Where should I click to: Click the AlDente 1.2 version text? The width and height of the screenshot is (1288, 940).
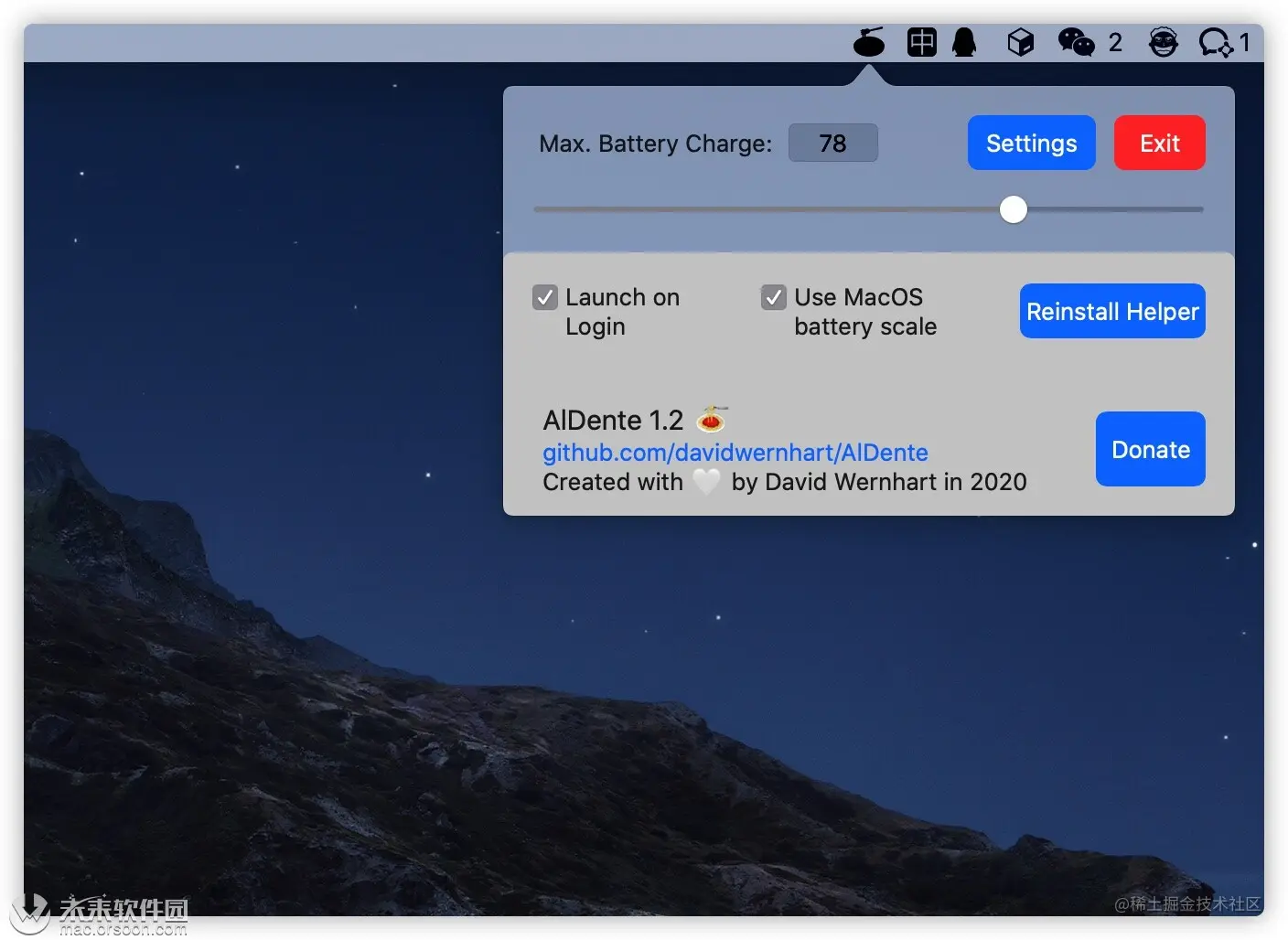coord(613,421)
